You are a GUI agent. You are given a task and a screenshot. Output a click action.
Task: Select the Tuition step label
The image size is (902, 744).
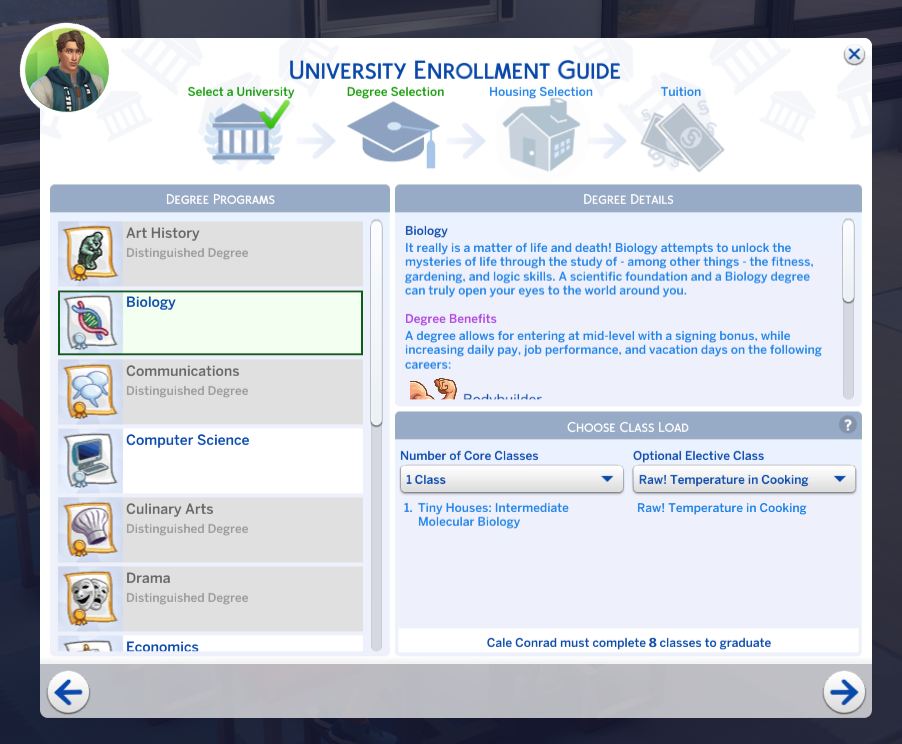point(681,91)
